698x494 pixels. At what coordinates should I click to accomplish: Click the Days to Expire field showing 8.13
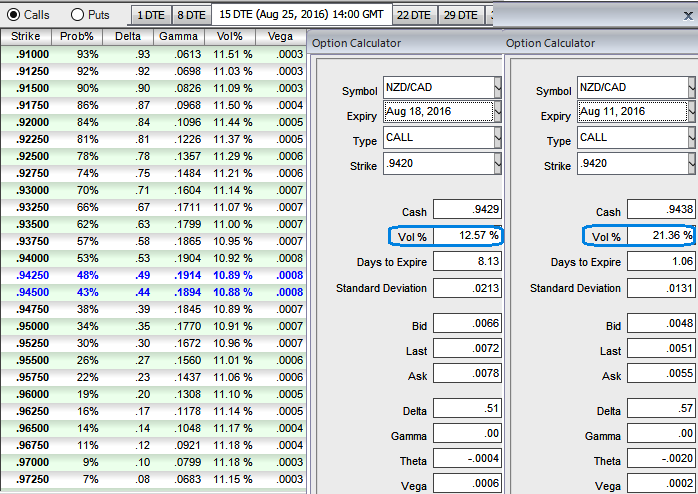pos(469,262)
